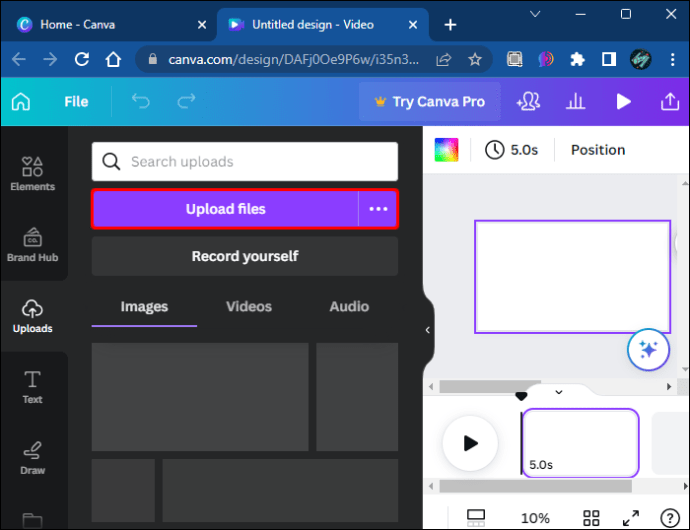Open the Brand Hub panel
690x530 pixels.
(32, 244)
